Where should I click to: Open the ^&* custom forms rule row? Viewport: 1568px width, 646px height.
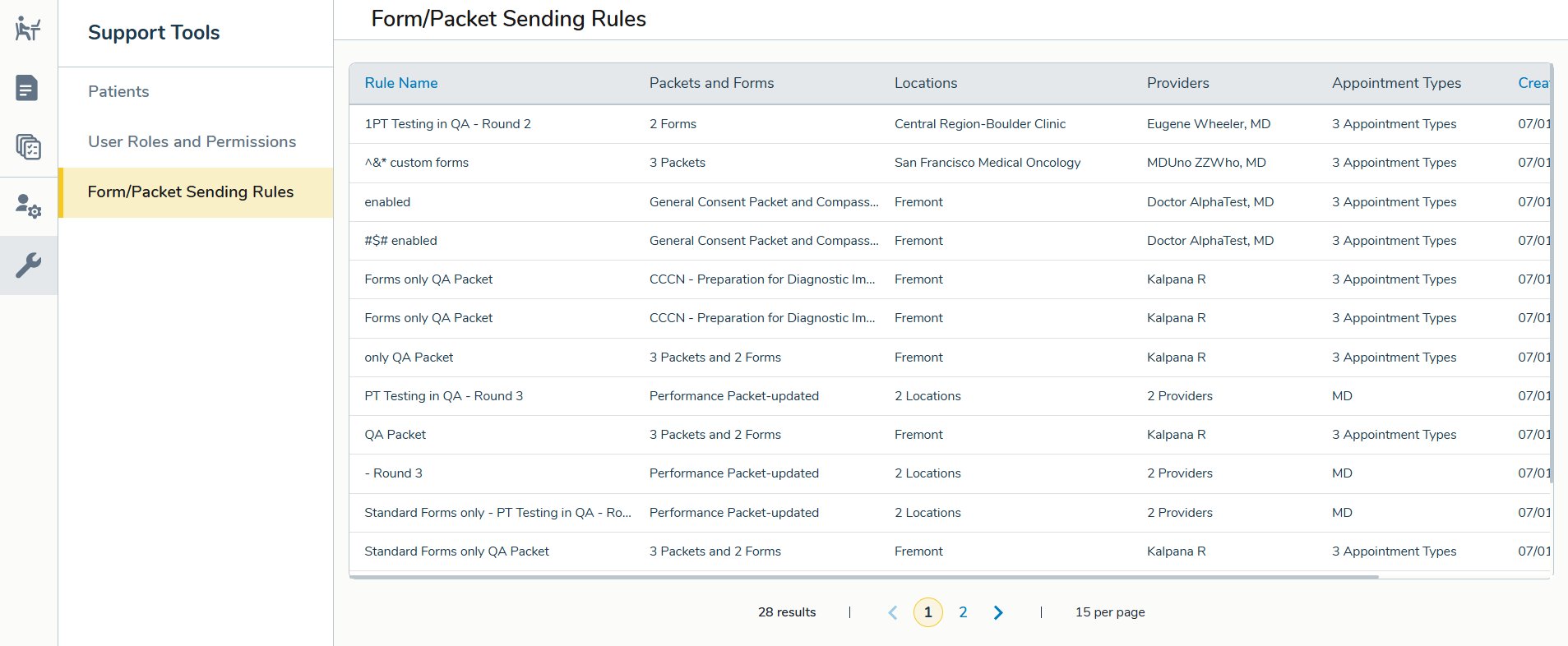pos(416,163)
